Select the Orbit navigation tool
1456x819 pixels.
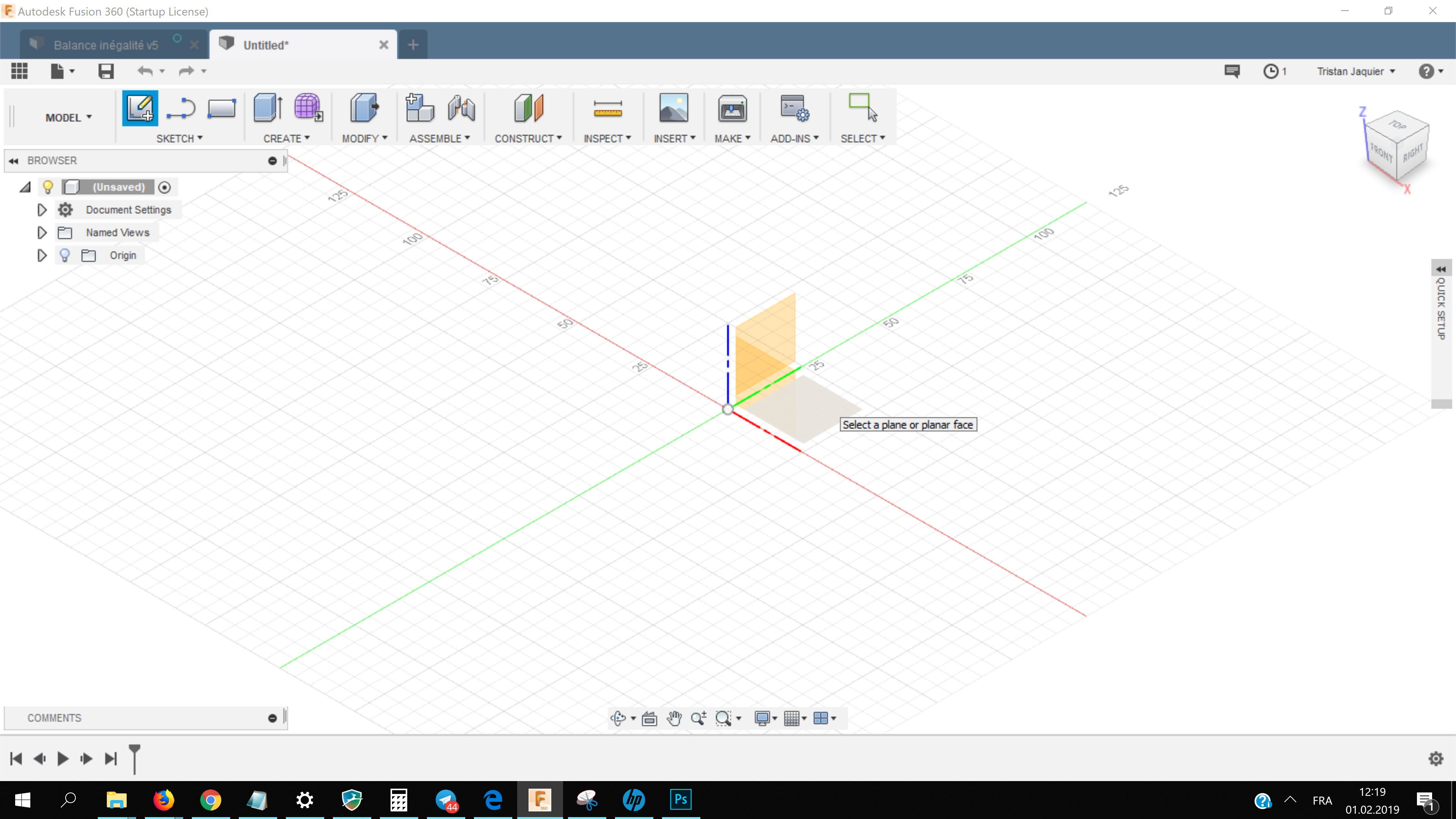pyautogui.click(x=618, y=718)
